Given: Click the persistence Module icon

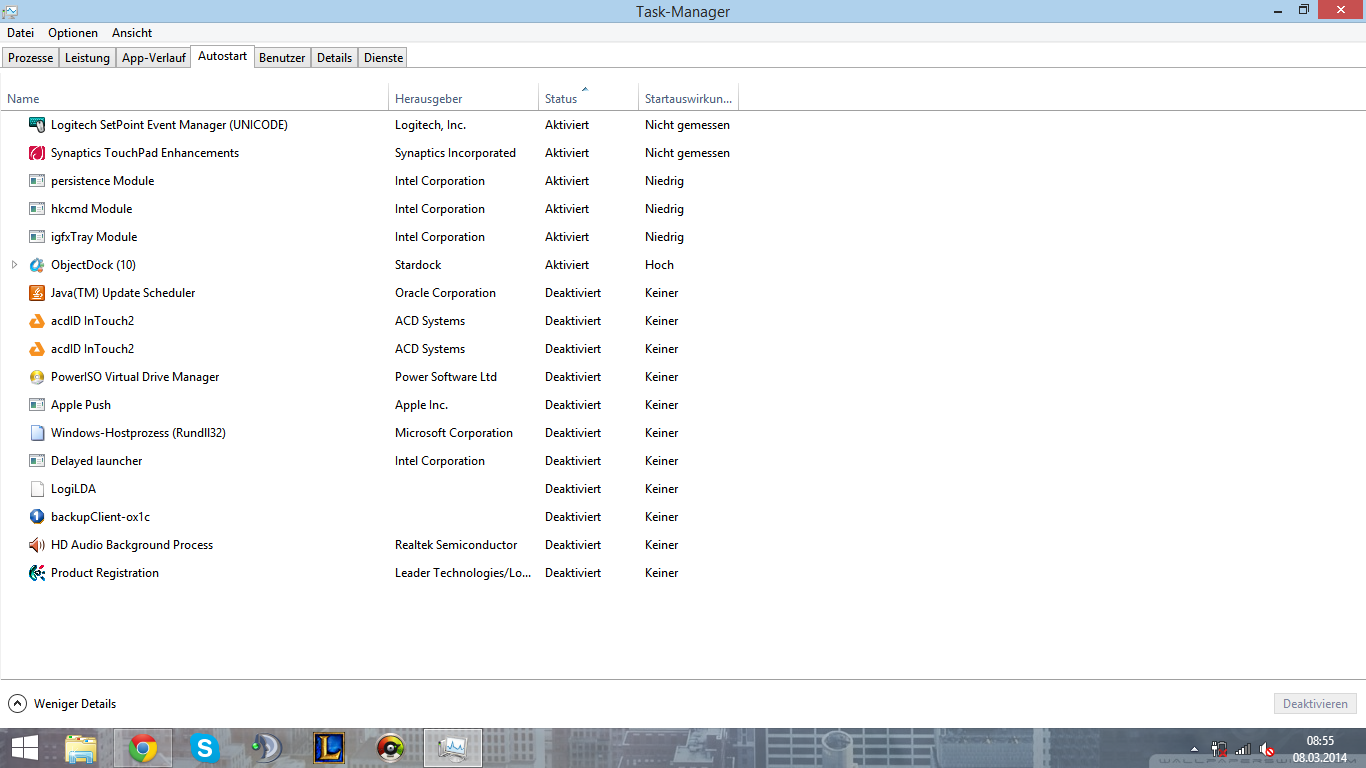Looking at the screenshot, I should [x=37, y=181].
